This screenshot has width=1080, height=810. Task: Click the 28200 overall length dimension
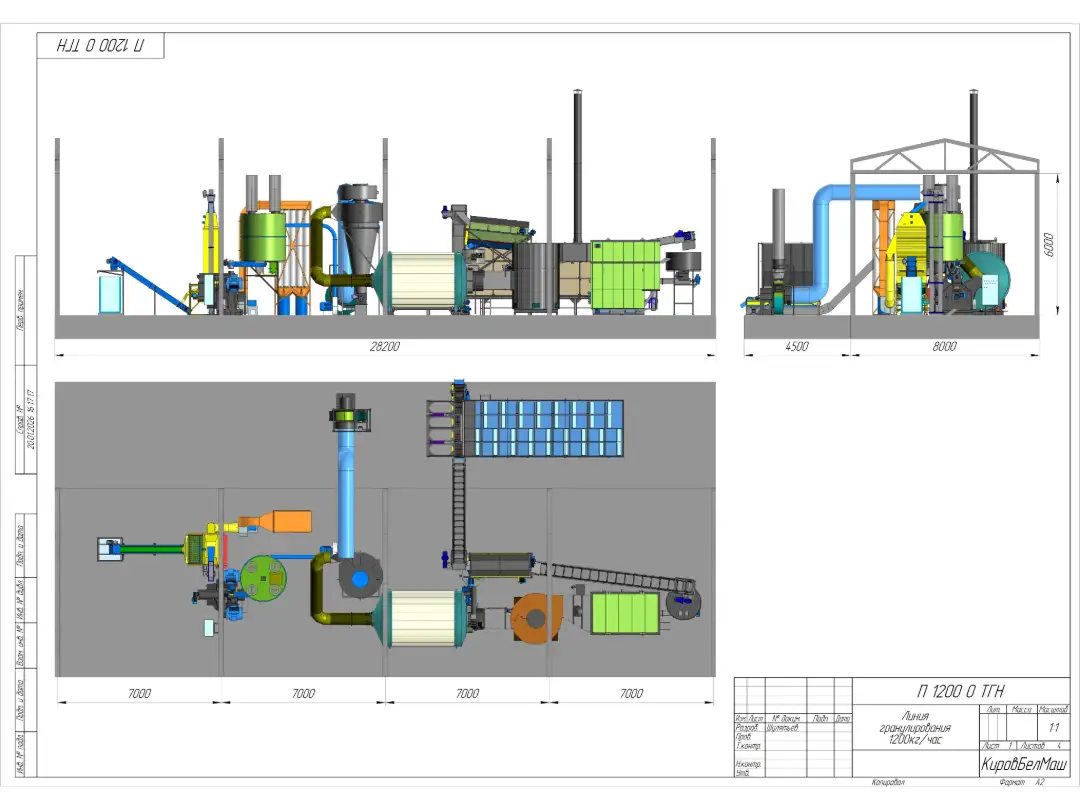pos(385,346)
